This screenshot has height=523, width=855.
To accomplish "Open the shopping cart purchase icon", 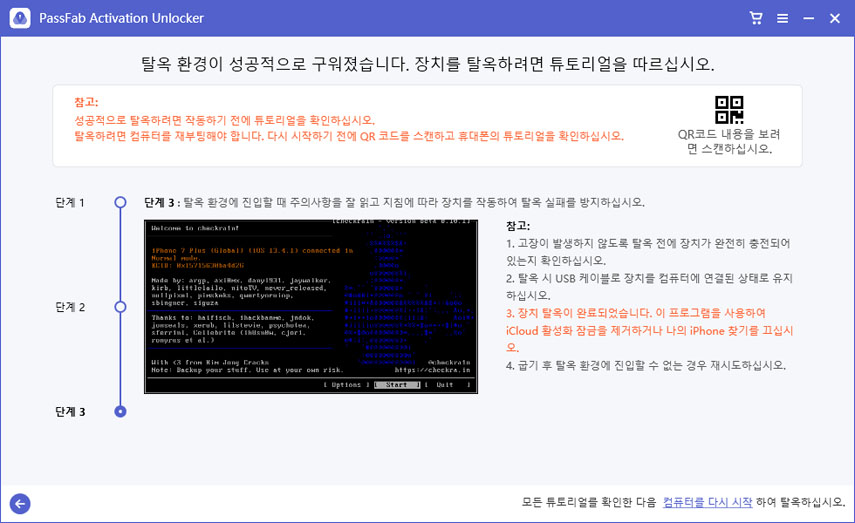I will (757, 18).
